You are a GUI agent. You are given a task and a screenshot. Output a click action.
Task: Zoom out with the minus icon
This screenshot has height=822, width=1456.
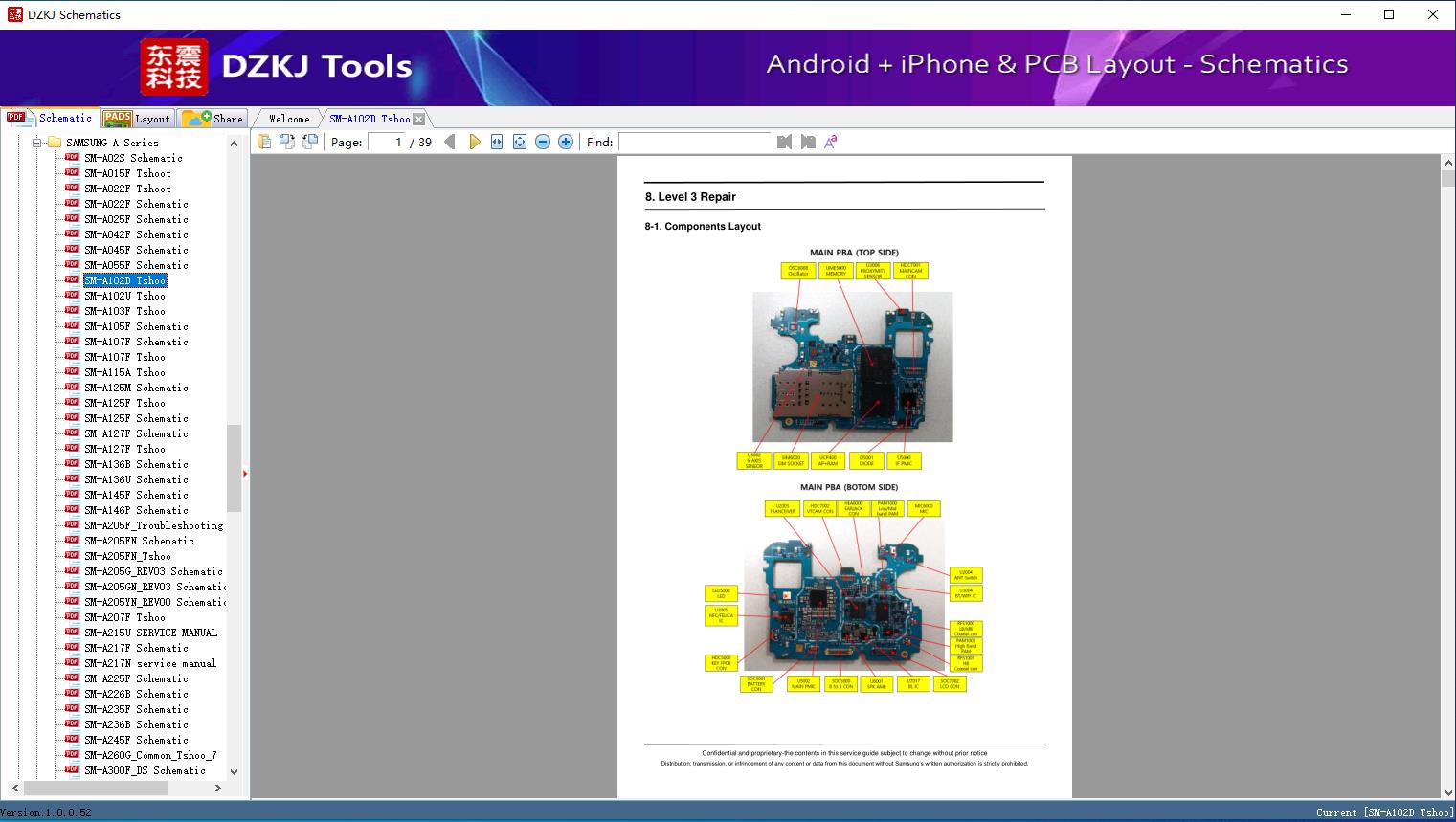(543, 142)
